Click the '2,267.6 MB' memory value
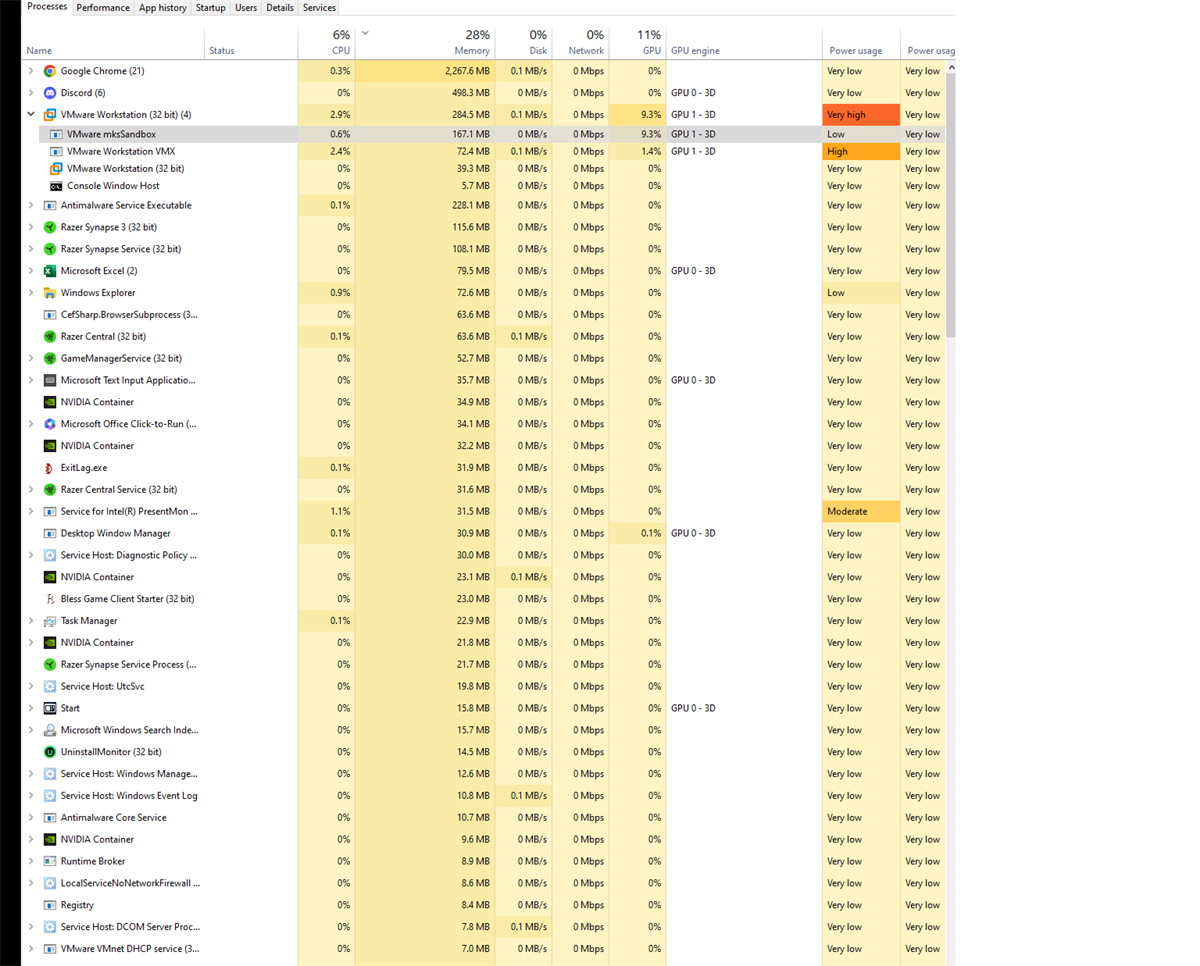Image resolution: width=1200 pixels, height=966 pixels. click(x=467, y=71)
